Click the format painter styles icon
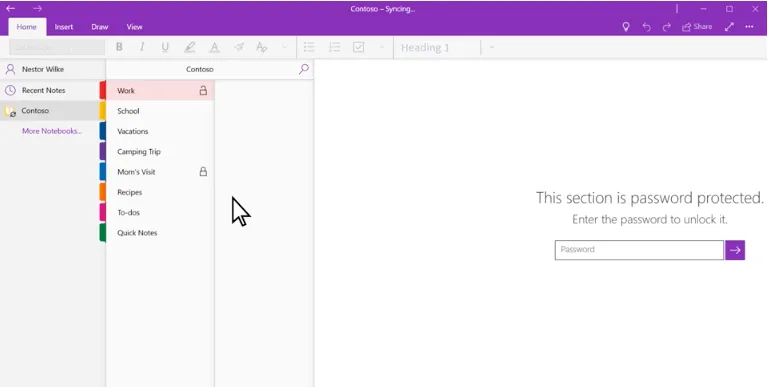 (x=262, y=47)
